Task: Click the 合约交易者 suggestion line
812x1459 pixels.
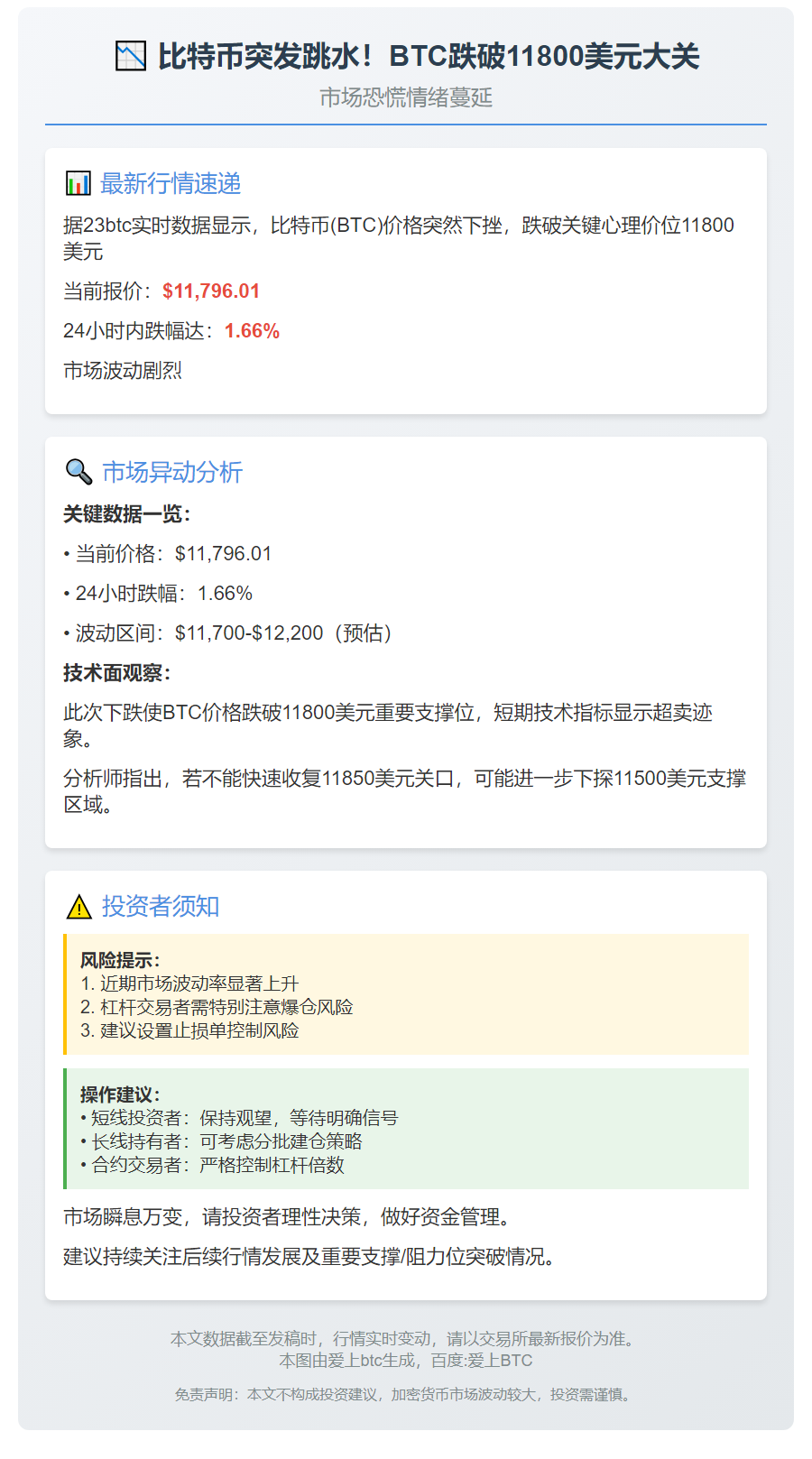Action: [x=217, y=1165]
